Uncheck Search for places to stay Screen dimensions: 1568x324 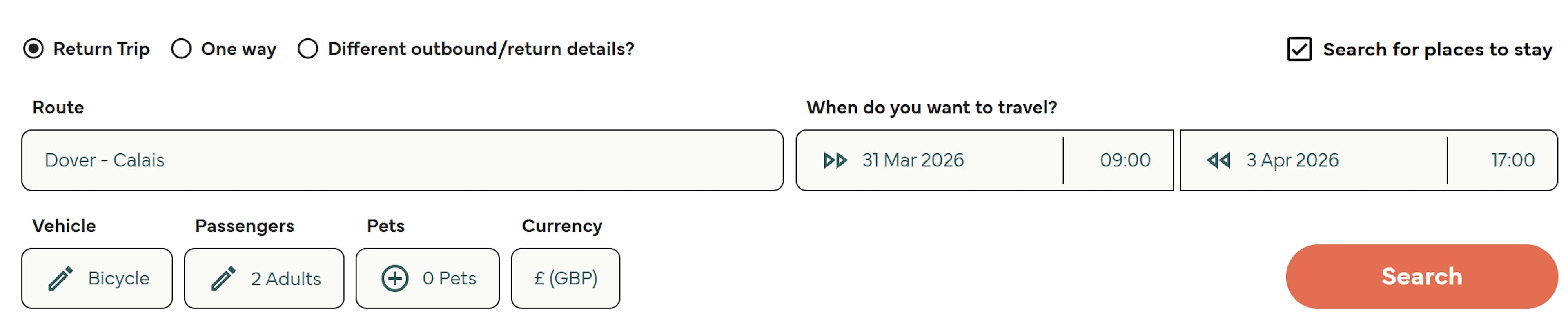coord(1299,49)
